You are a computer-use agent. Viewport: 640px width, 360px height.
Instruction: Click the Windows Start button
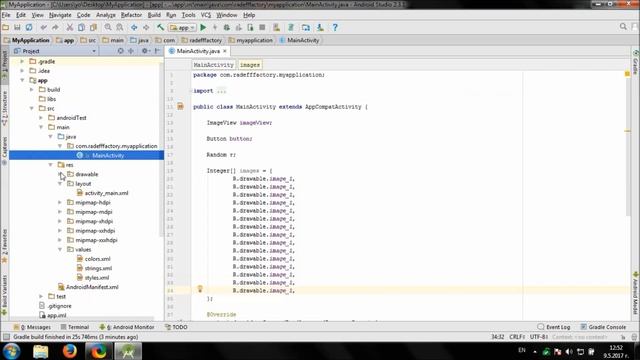pyautogui.click(x=11, y=351)
